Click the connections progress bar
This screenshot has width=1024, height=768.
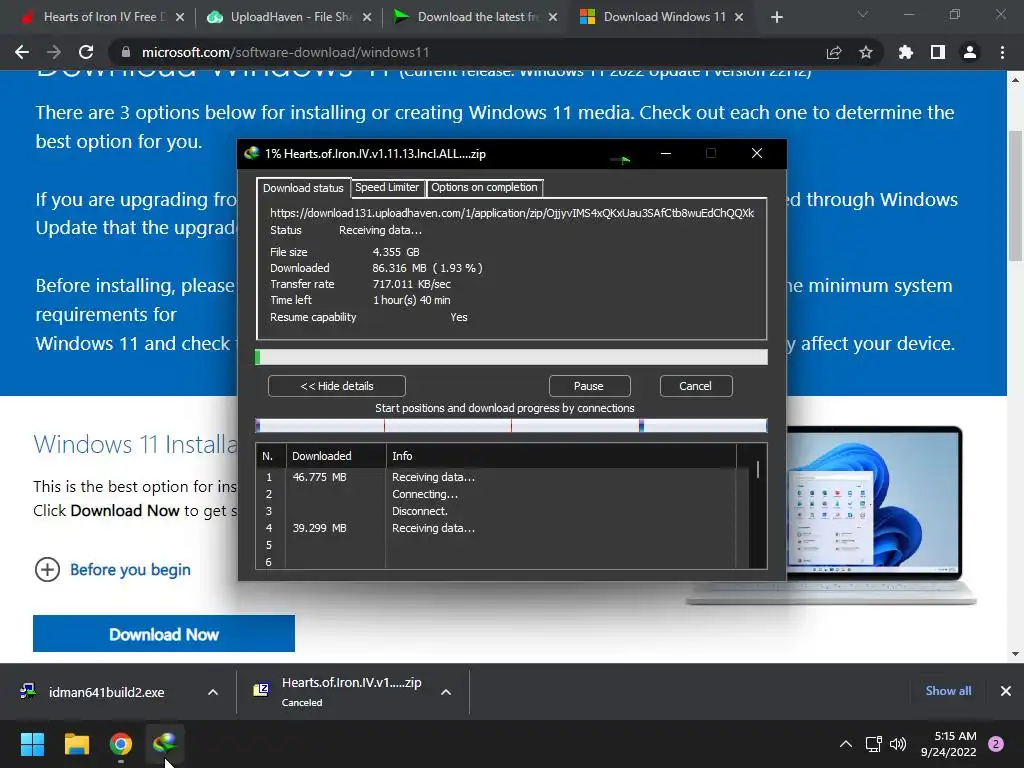(511, 426)
